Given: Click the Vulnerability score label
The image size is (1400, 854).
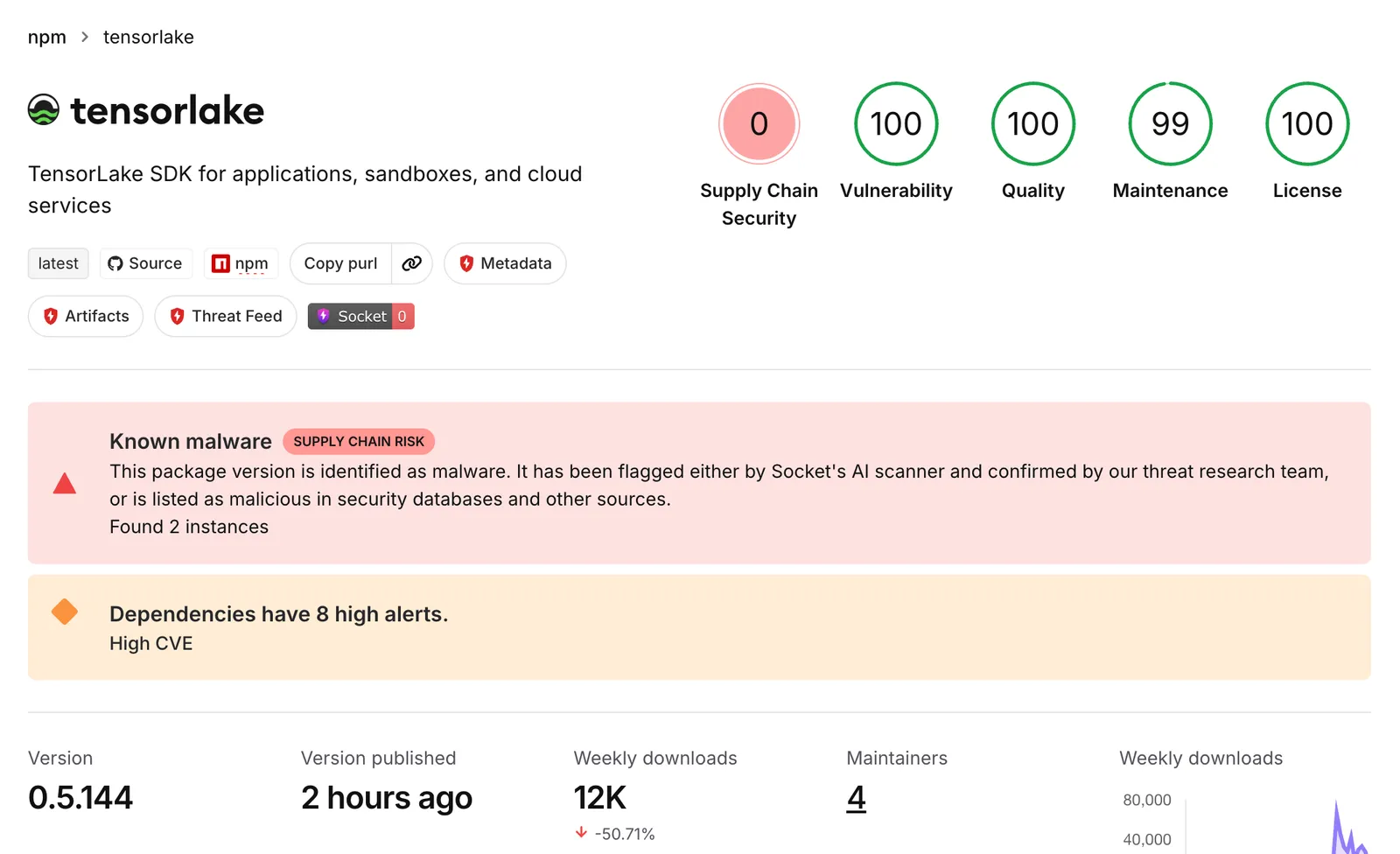Looking at the screenshot, I should pos(896,191).
